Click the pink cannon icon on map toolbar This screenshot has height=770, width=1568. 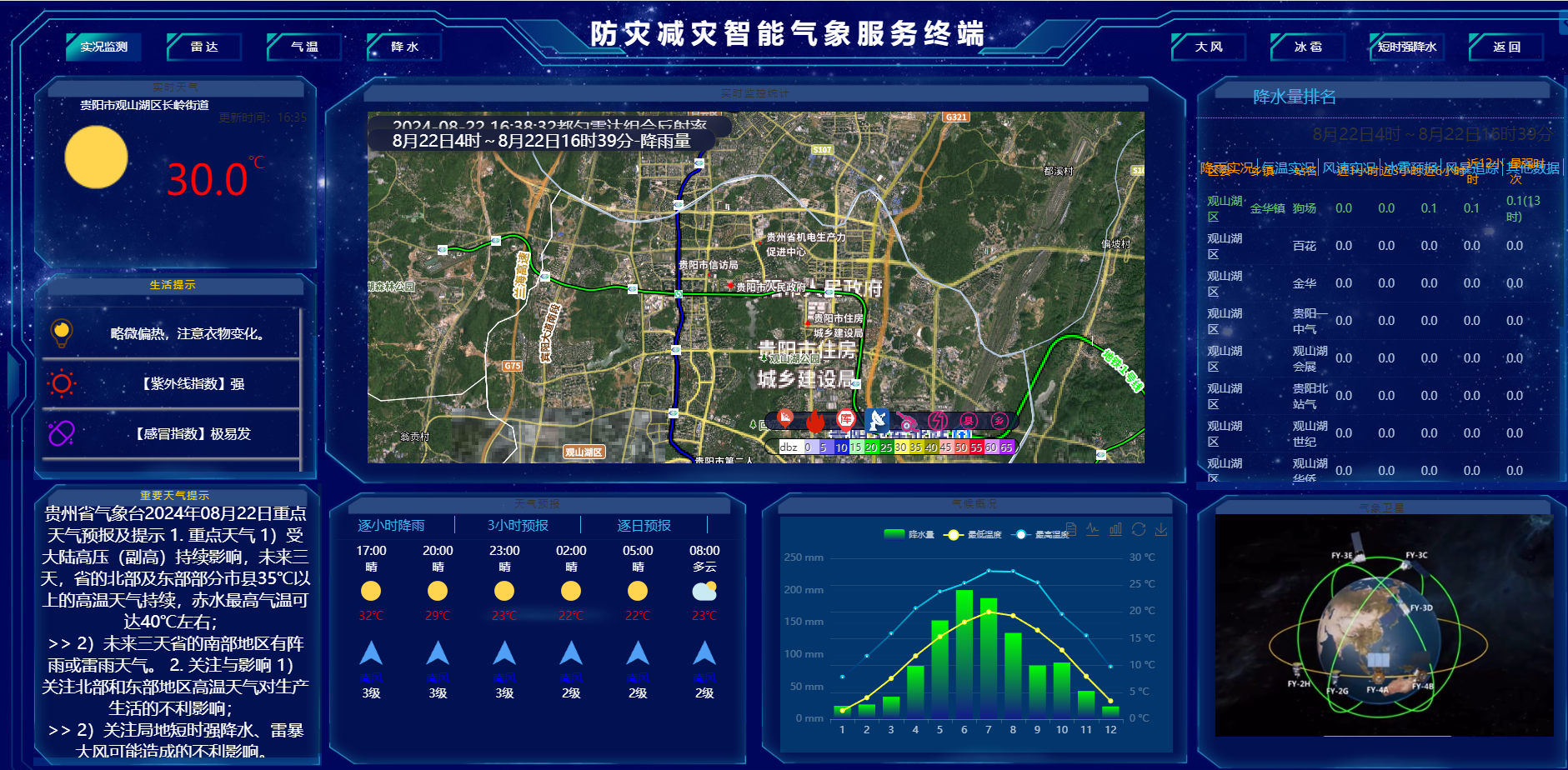pos(907,422)
